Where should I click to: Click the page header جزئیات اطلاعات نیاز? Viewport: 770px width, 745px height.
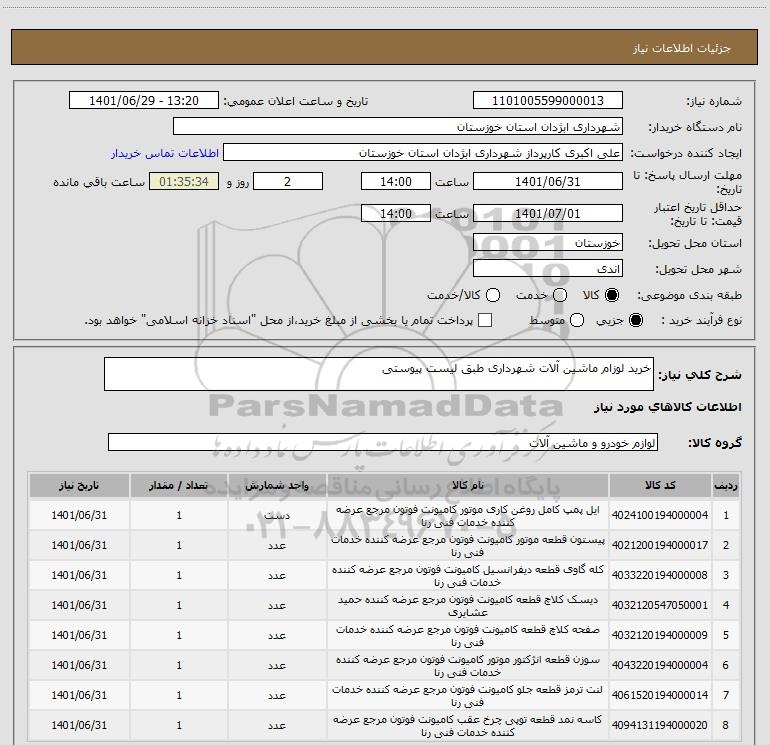click(x=682, y=48)
